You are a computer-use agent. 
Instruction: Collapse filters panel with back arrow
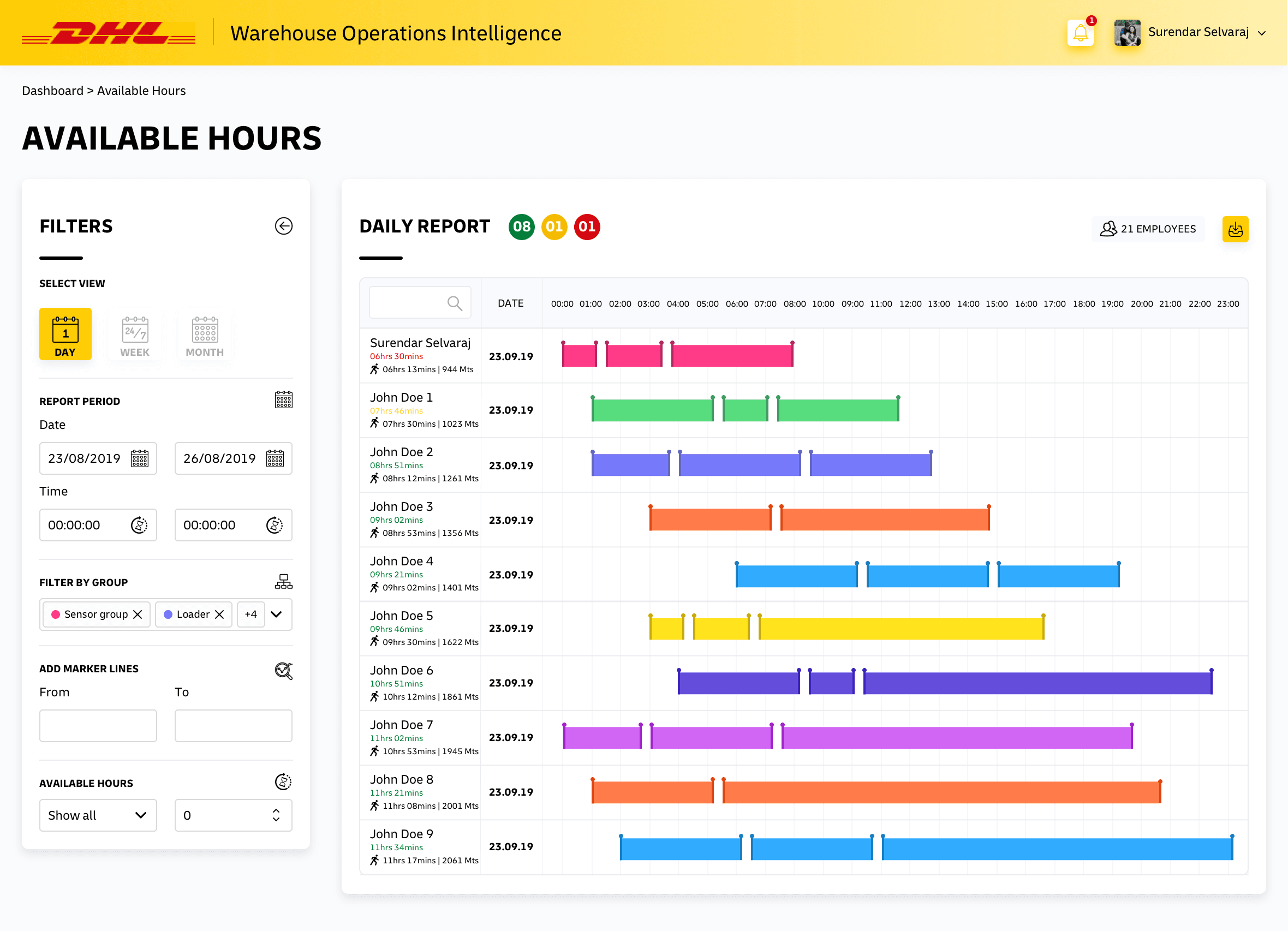coord(283,226)
